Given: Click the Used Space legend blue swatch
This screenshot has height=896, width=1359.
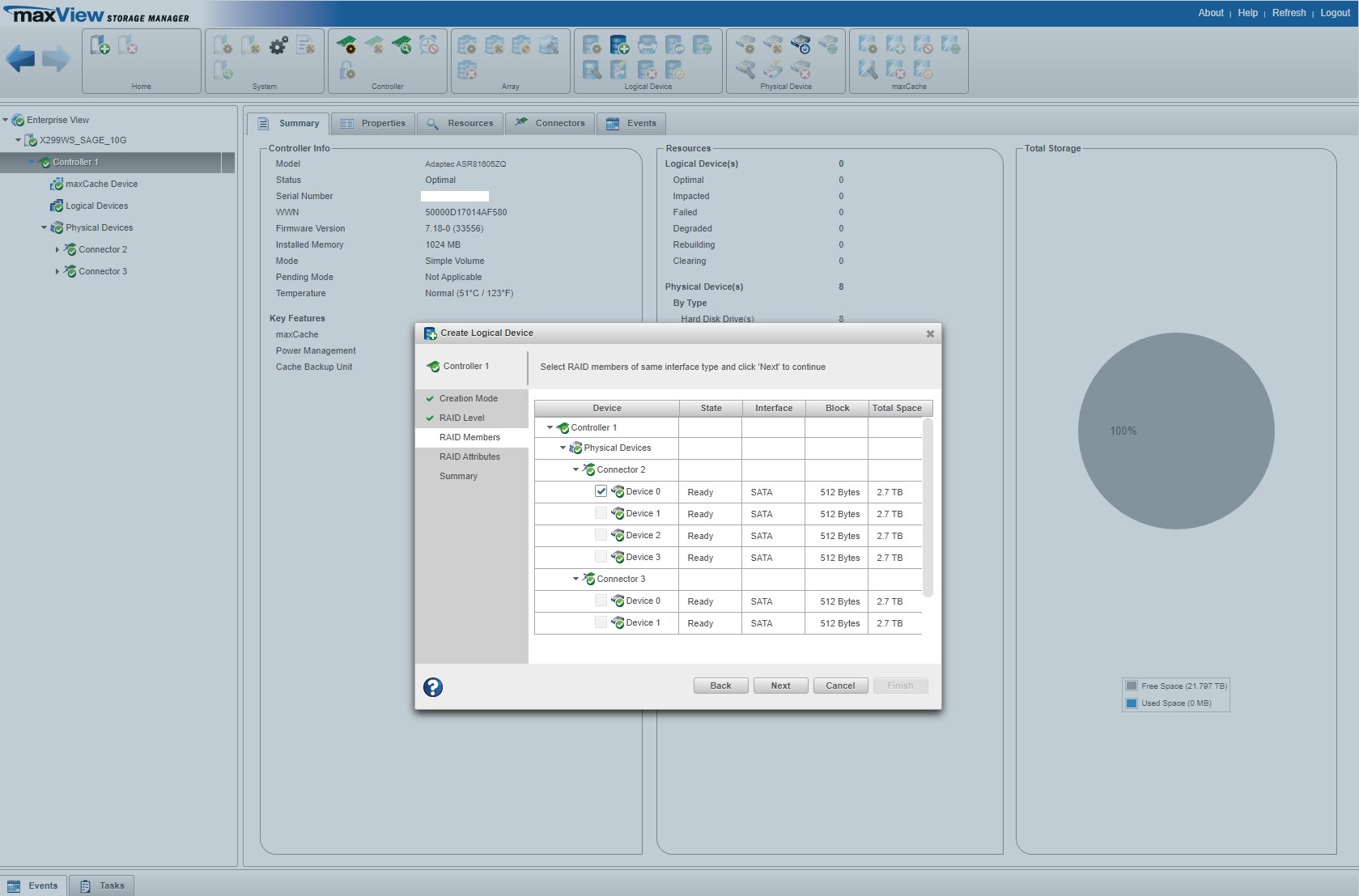Looking at the screenshot, I should pyautogui.click(x=1132, y=703).
